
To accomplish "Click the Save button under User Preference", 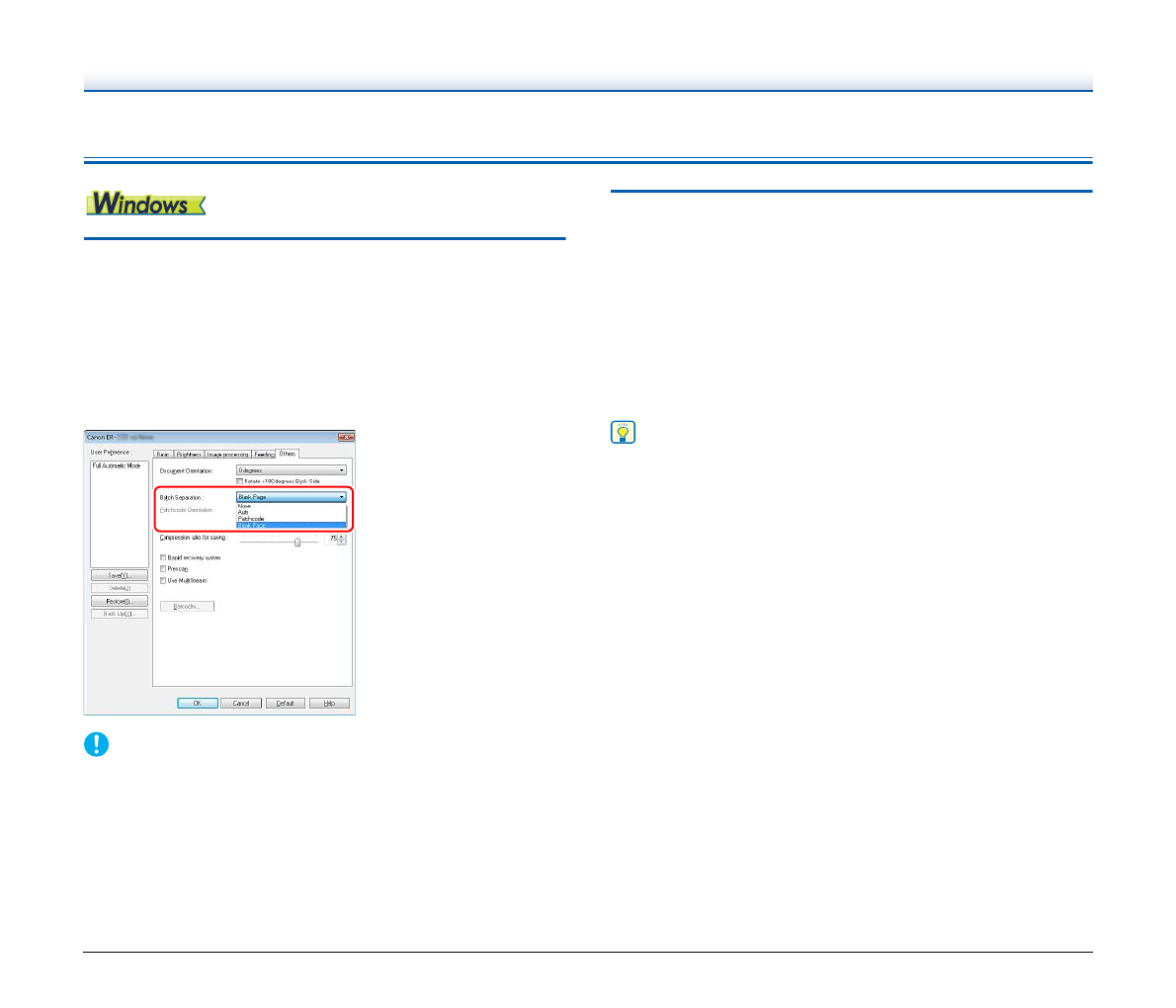I will [119, 575].
